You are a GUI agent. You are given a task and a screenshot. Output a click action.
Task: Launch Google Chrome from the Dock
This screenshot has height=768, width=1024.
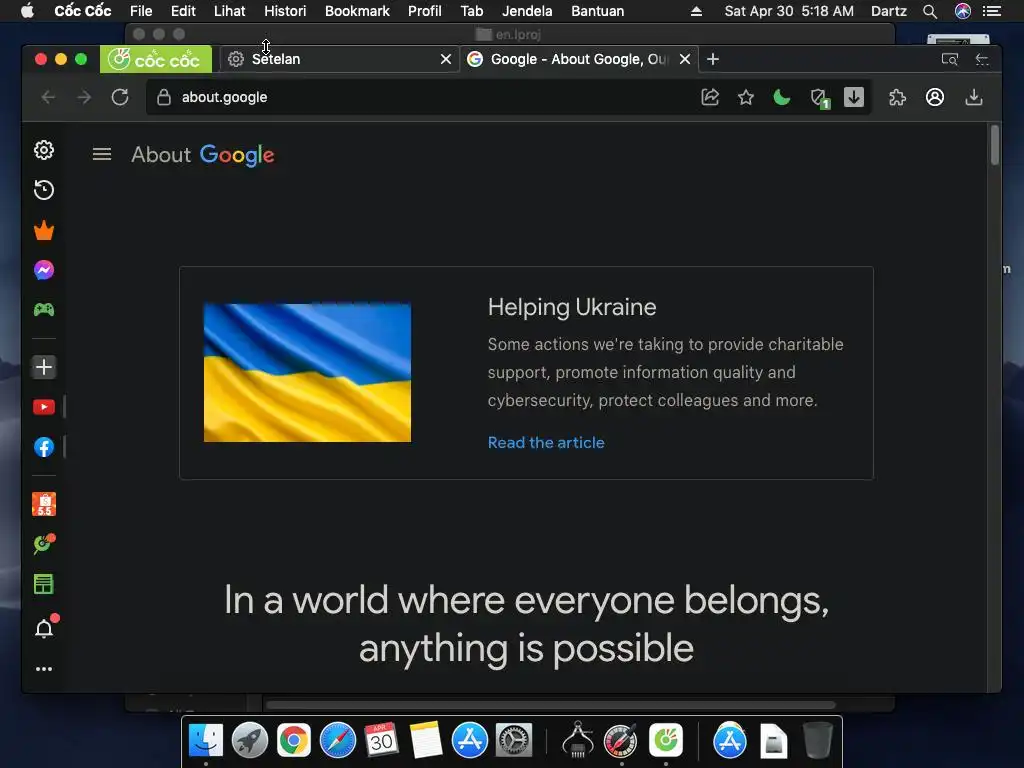(294, 741)
